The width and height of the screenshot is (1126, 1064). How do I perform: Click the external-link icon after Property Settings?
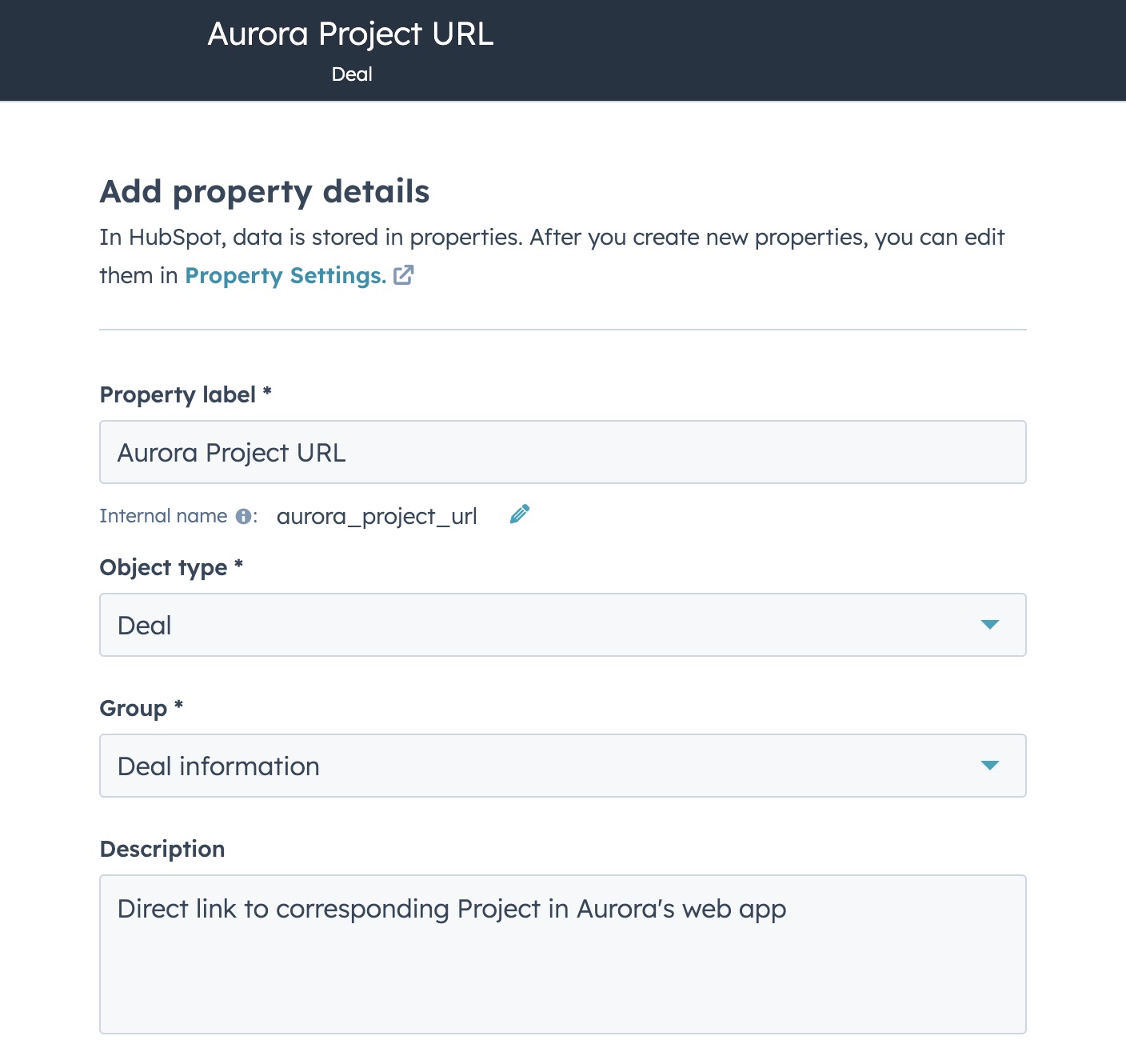coord(404,275)
